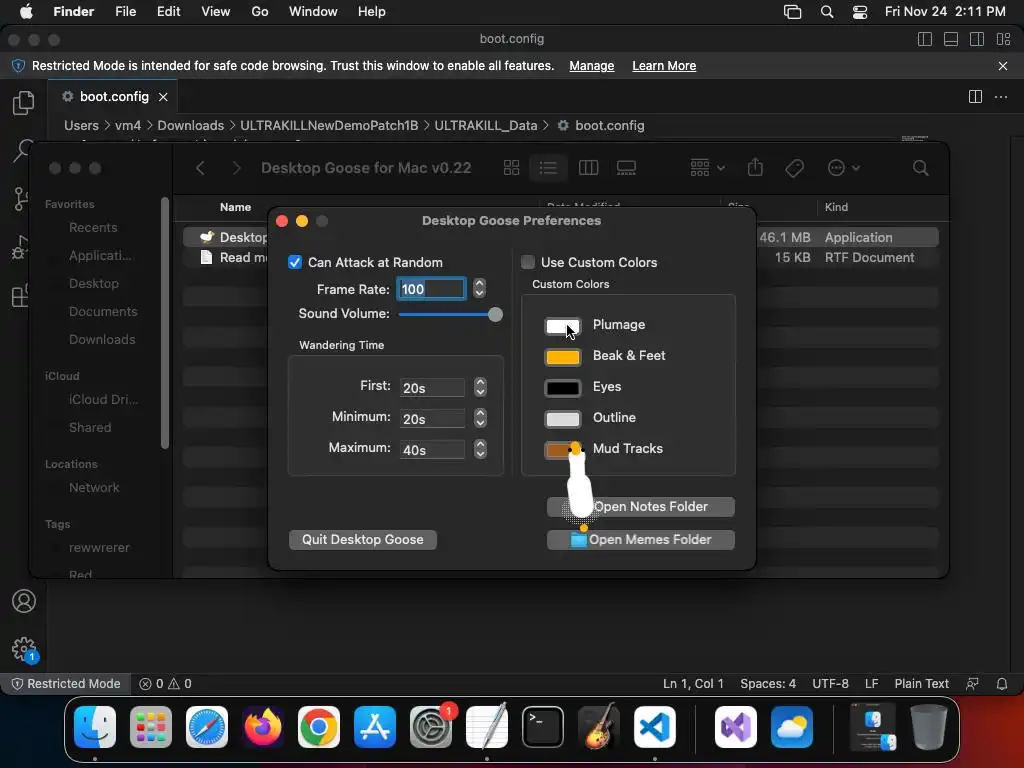Open Finder action menu dropdown
Viewport: 1024px width, 768px height.
pos(843,168)
